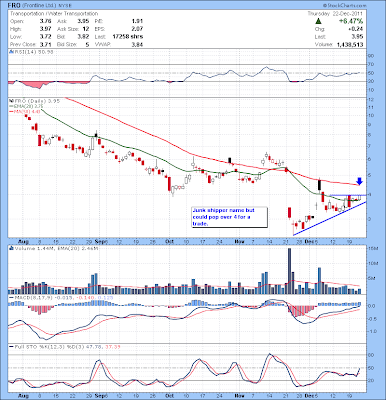Click the Open value 3.76
The width and height of the screenshot is (386, 400).
46,21
